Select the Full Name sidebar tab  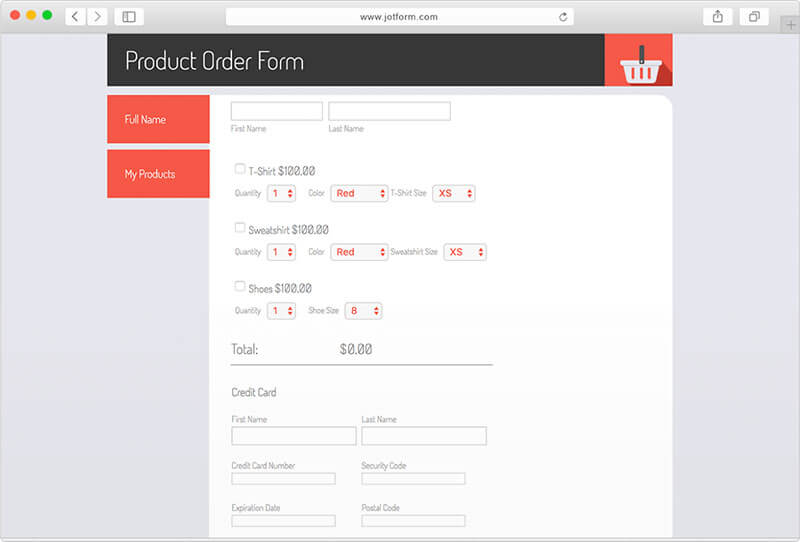[158, 120]
